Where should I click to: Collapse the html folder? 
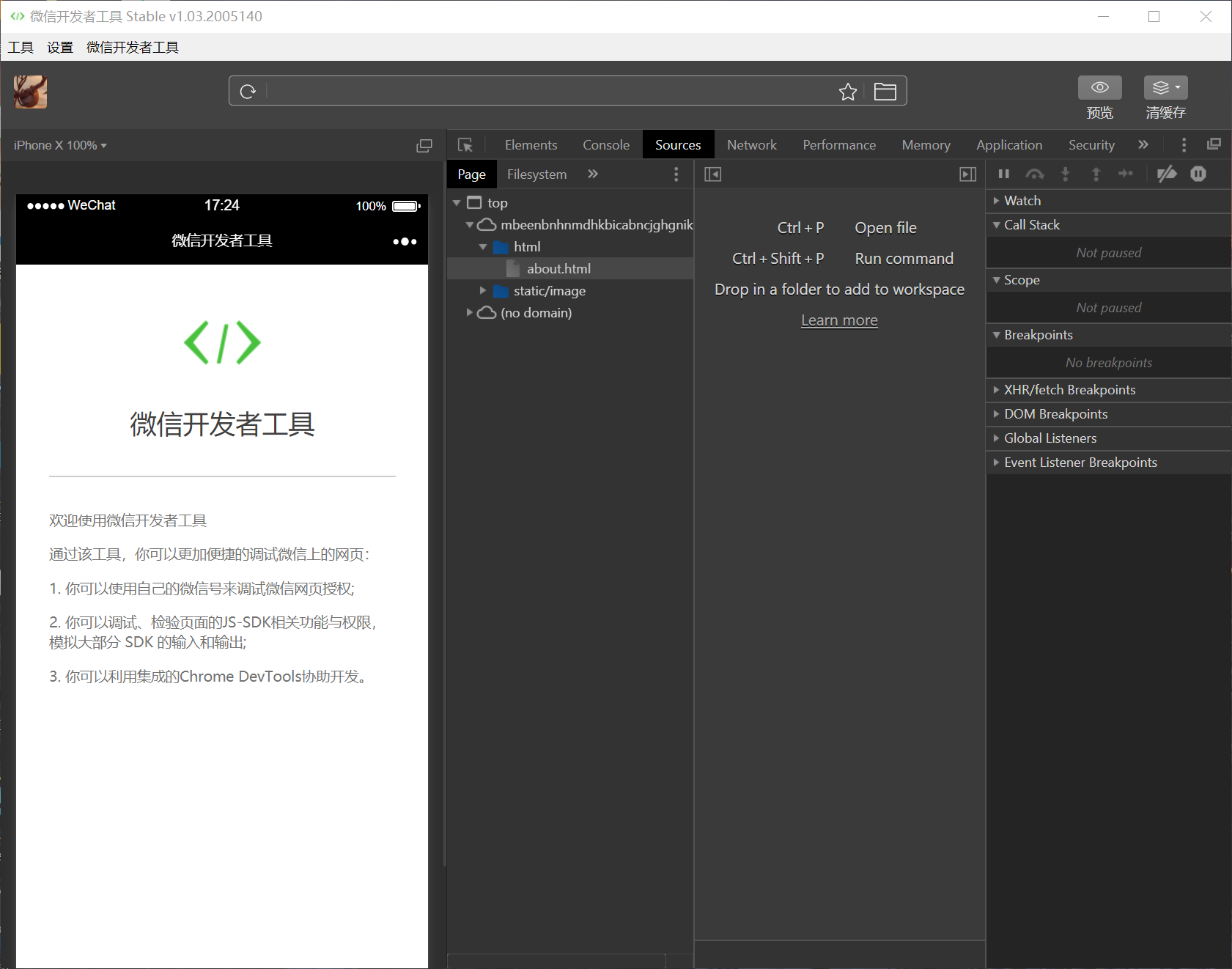click(x=483, y=247)
